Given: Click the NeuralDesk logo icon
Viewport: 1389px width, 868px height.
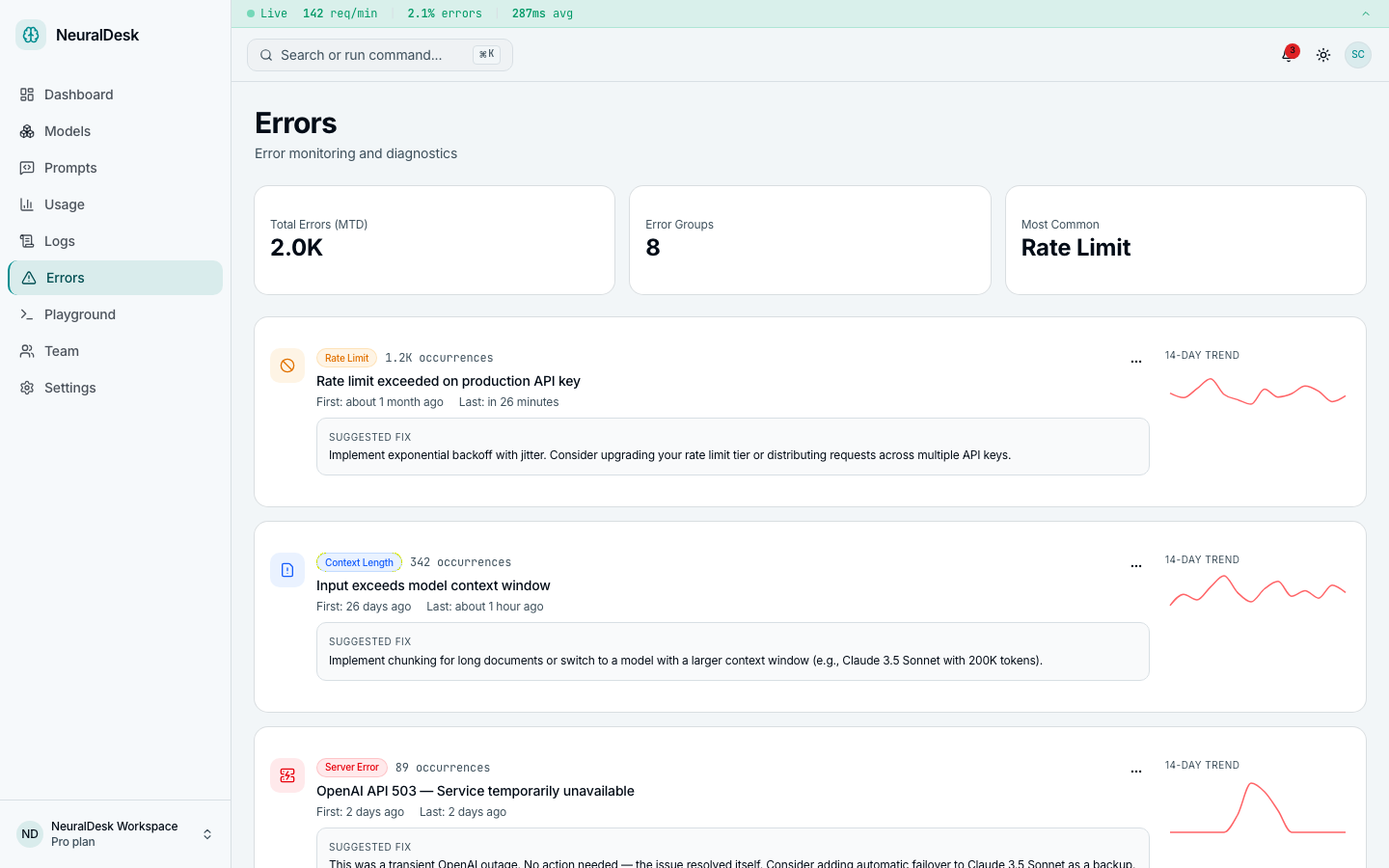Looking at the screenshot, I should pos(30,34).
